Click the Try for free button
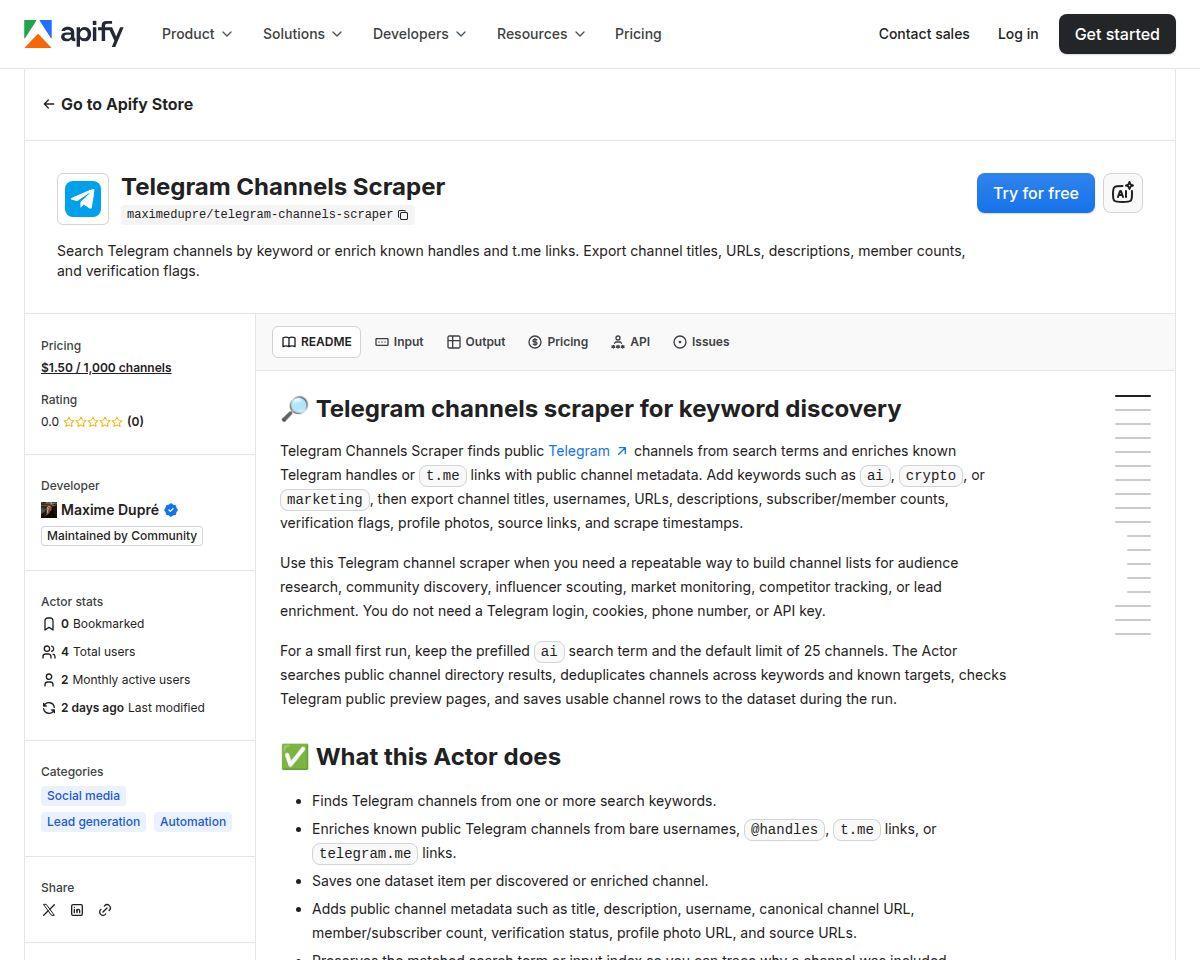The image size is (1200, 960). tap(1036, 193)
